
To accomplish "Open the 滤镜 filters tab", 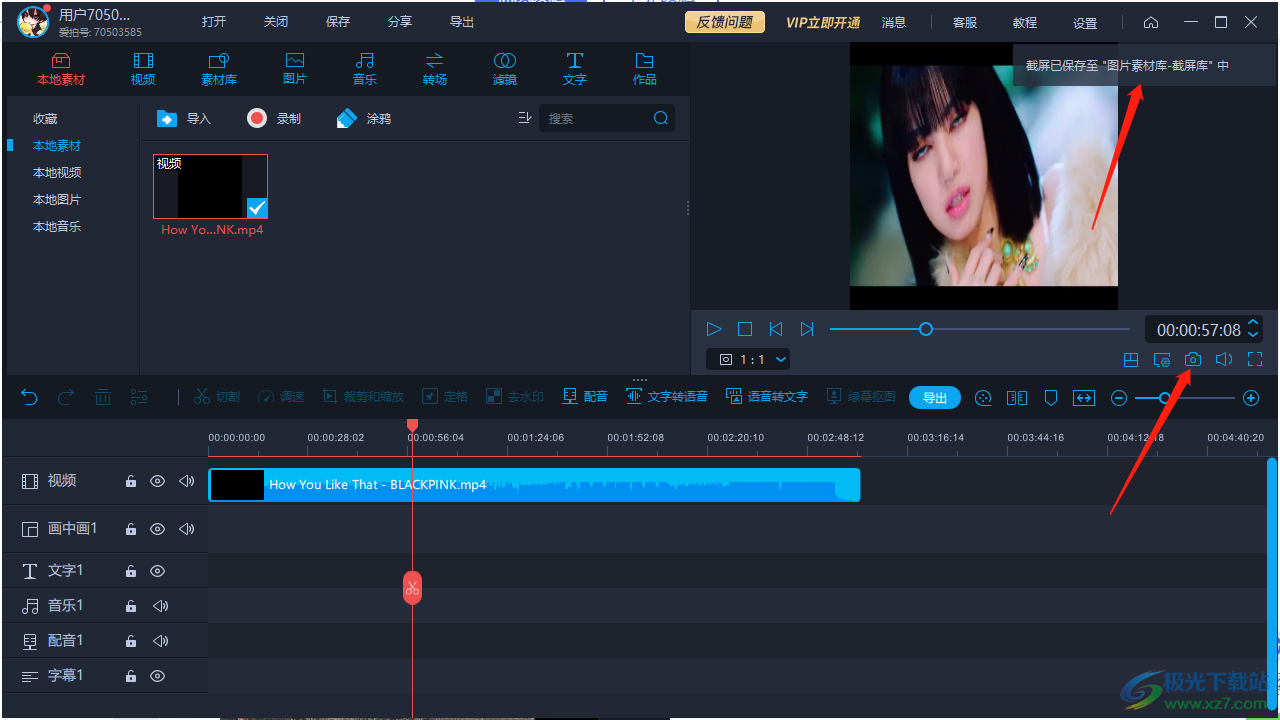I will (x=505, y=69).
